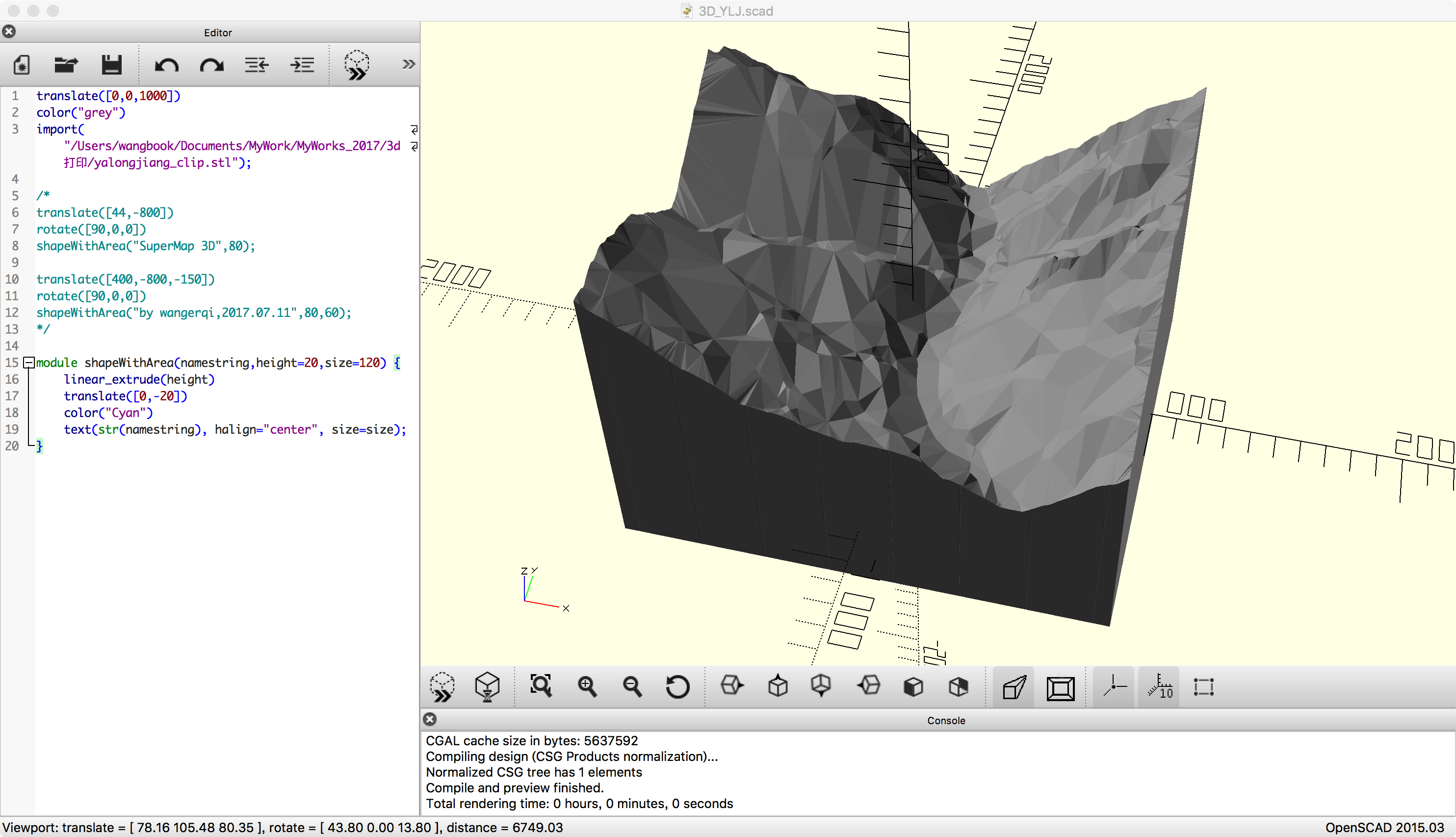Click the 3D_YLJ.scad window title
Screen dimensions: 1456x837
point(735,11)
